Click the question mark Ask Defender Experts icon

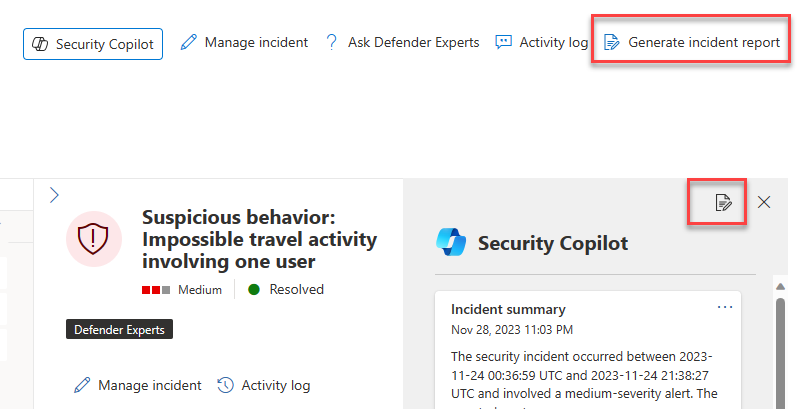pyautogui.click(x=332, y=42)
